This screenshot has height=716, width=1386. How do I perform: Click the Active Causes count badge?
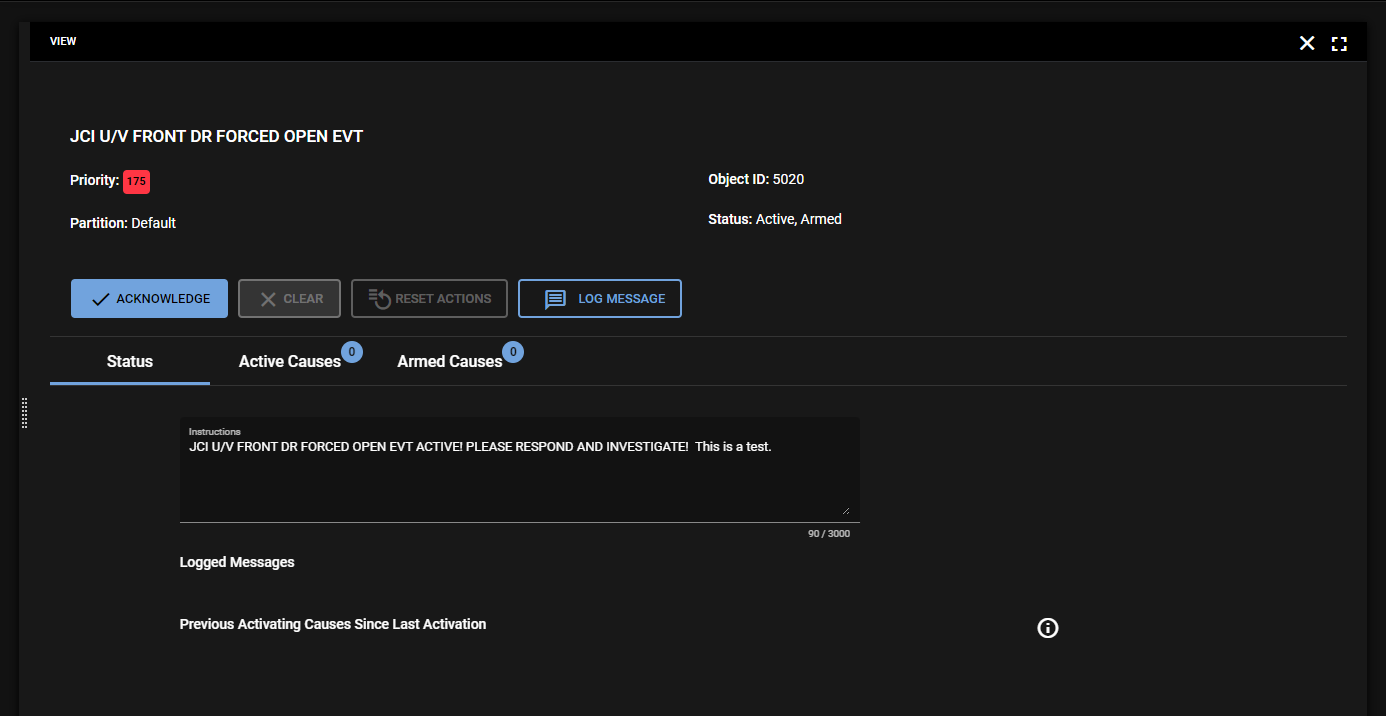point(352,352)
